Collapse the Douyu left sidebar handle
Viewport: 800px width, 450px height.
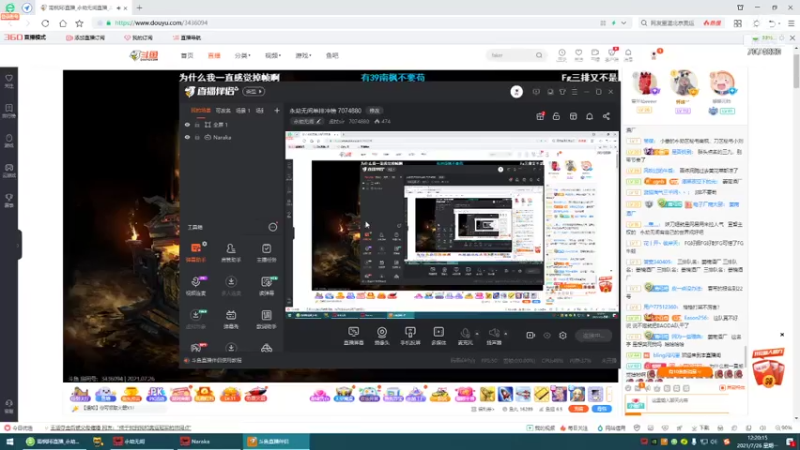19,245
